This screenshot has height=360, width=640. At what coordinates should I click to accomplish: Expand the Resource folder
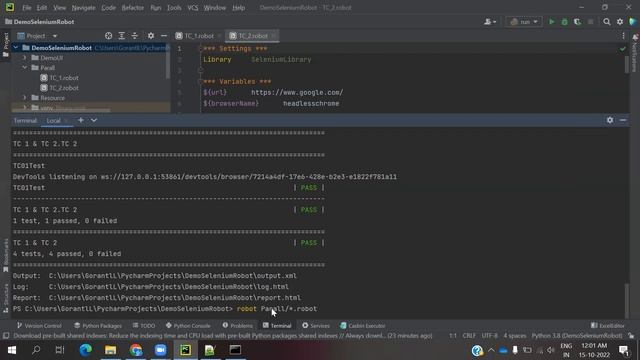tap(24, 98)
